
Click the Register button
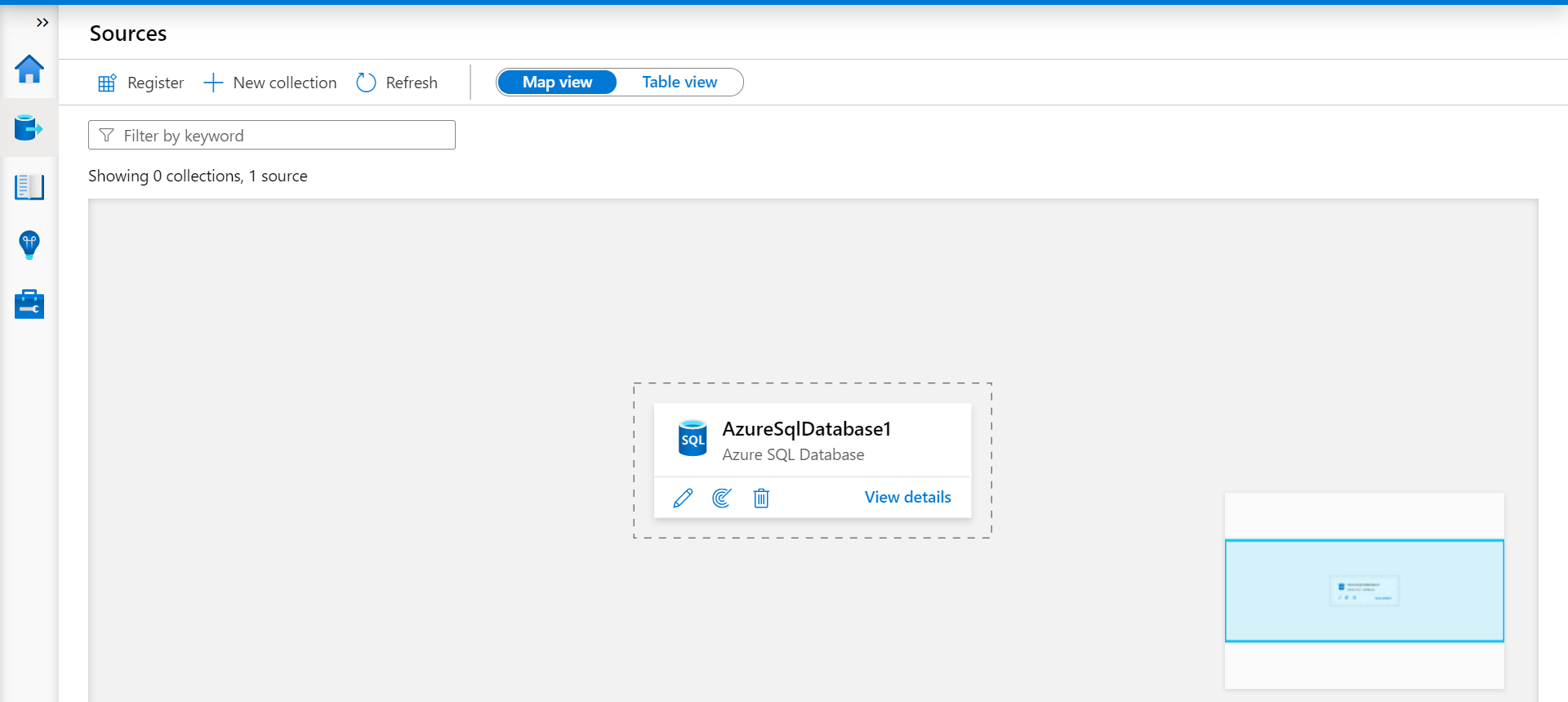tap(140, 83)
